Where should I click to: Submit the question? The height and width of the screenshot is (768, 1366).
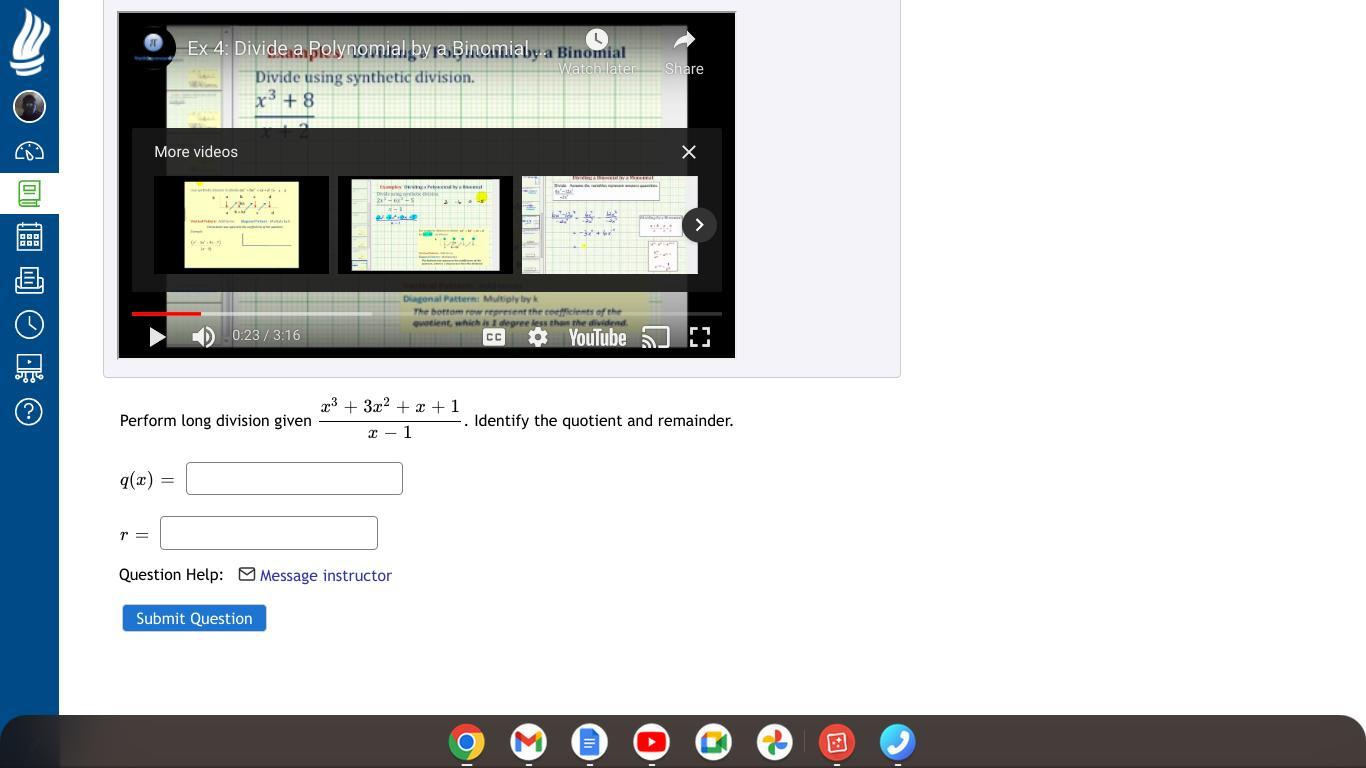click(194, 618)
